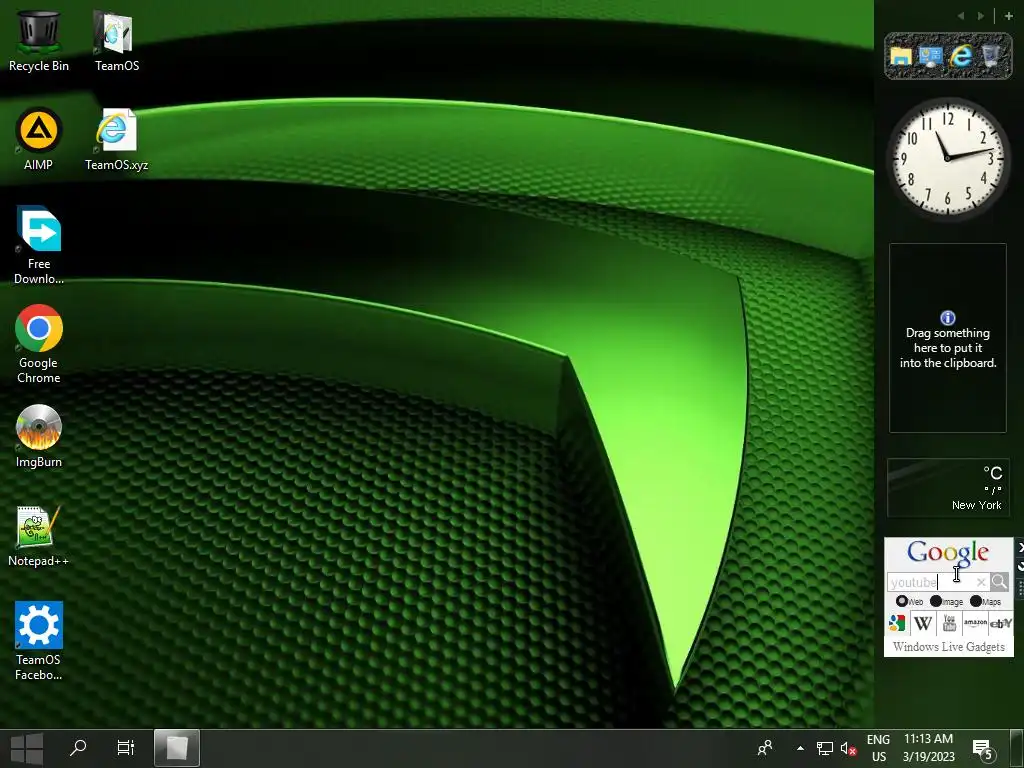Screen dimensions: 1024x768
Task: Open File Explorer in the sidebar launcher gadget
Action: pyautogui.click(x=901, y=56)
